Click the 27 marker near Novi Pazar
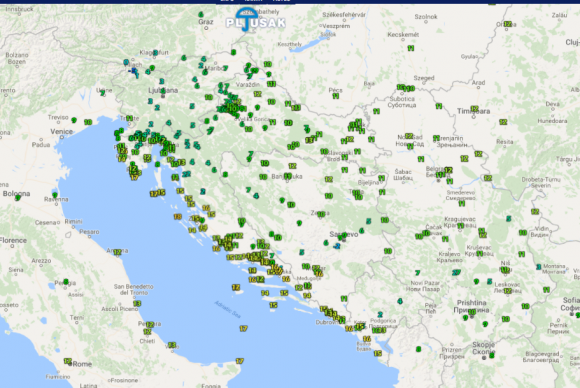Screen dimensions: 580x388 pos(456,273)
